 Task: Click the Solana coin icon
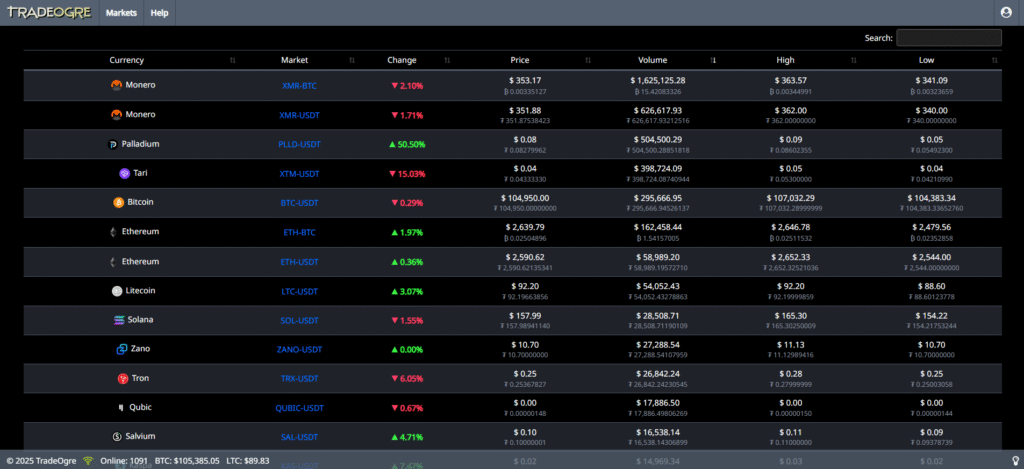119,320
